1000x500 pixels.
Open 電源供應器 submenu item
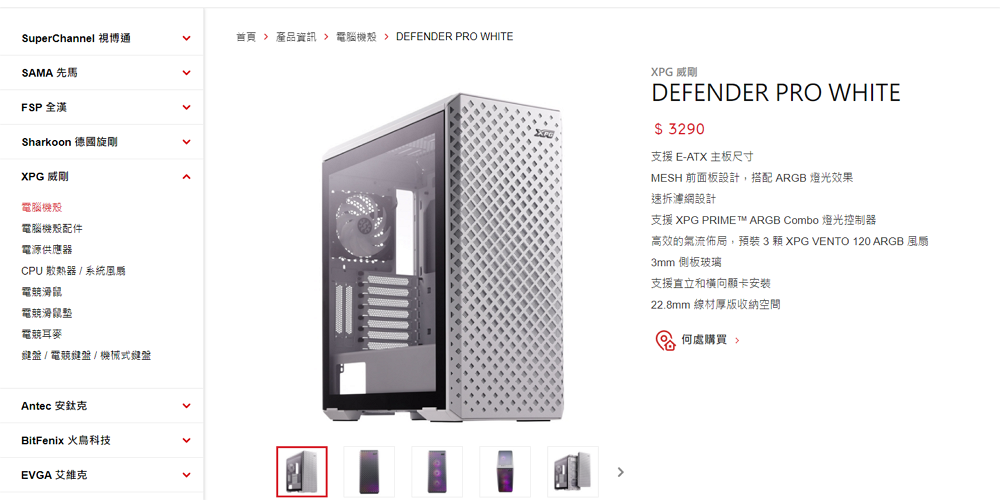pyautogui.click(x=47, y=249)
